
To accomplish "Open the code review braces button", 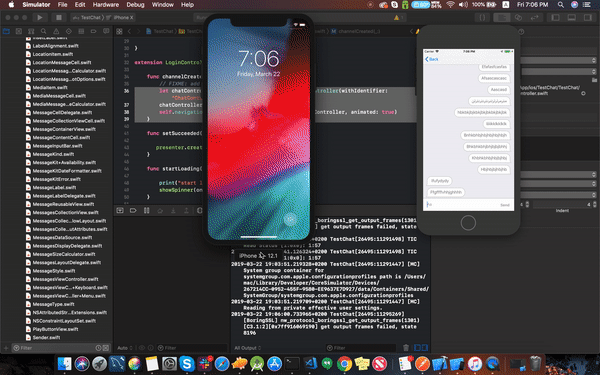I will click(x=483, y=18).
